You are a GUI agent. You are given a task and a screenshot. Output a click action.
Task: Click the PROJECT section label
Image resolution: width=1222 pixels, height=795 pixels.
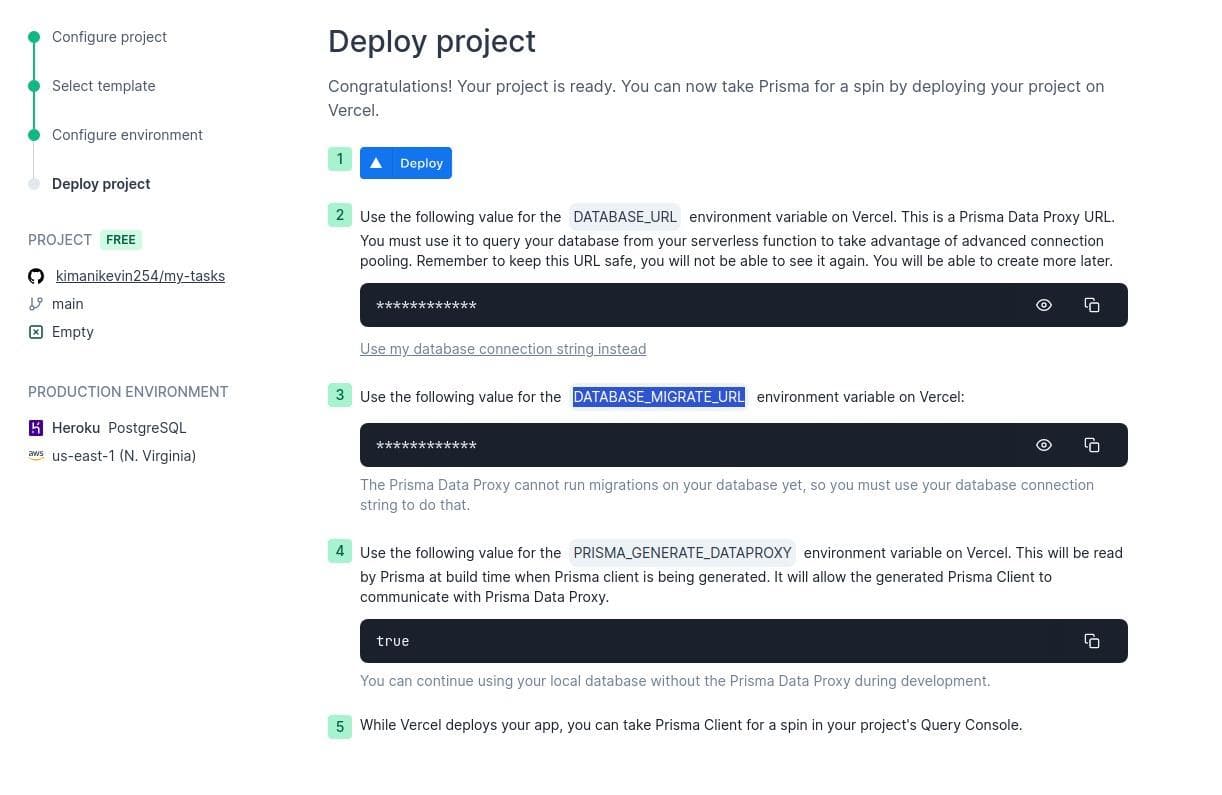[x=60, y=240]
